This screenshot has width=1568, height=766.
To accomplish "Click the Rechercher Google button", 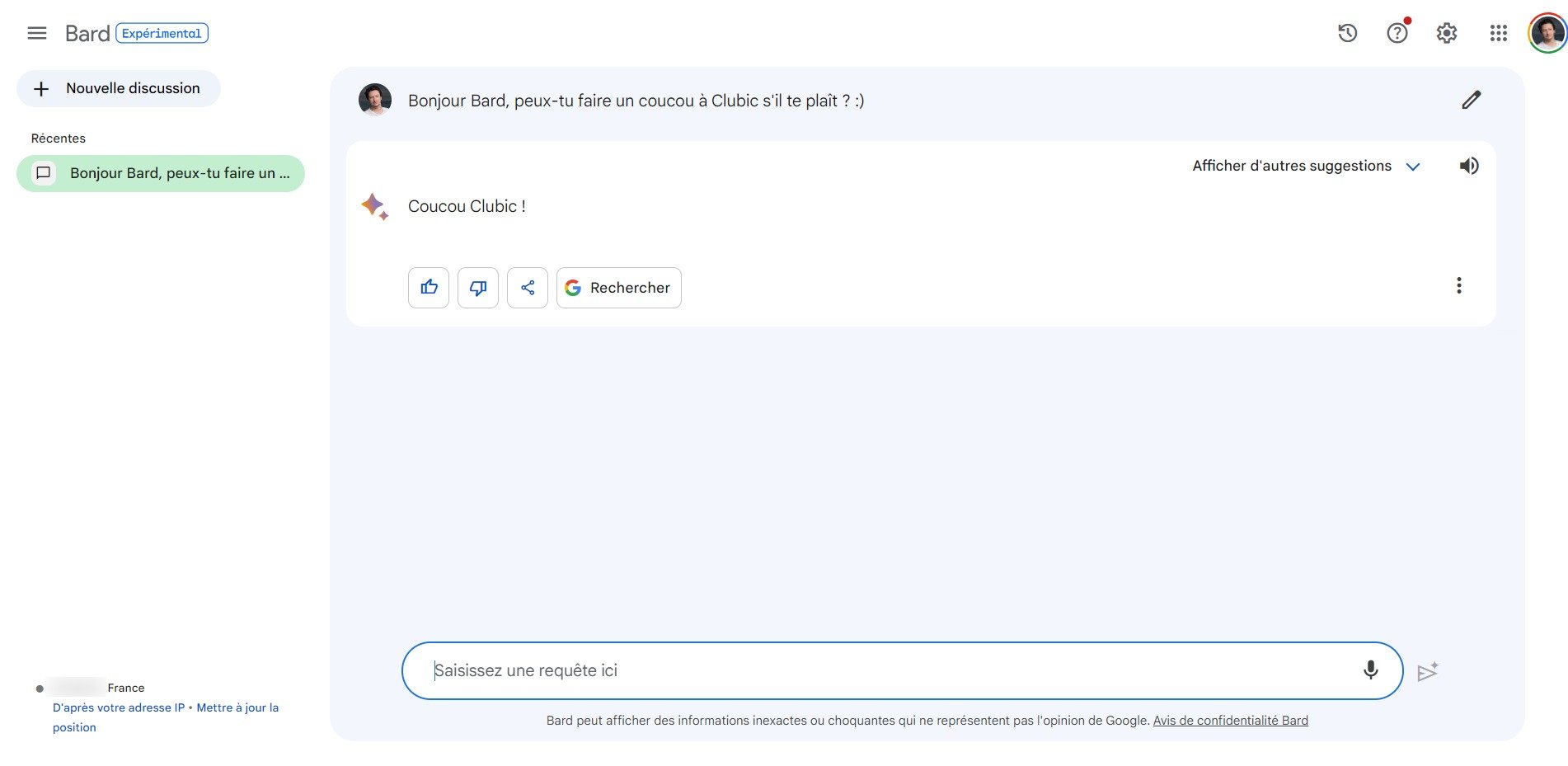I will (x=619, y=288).
